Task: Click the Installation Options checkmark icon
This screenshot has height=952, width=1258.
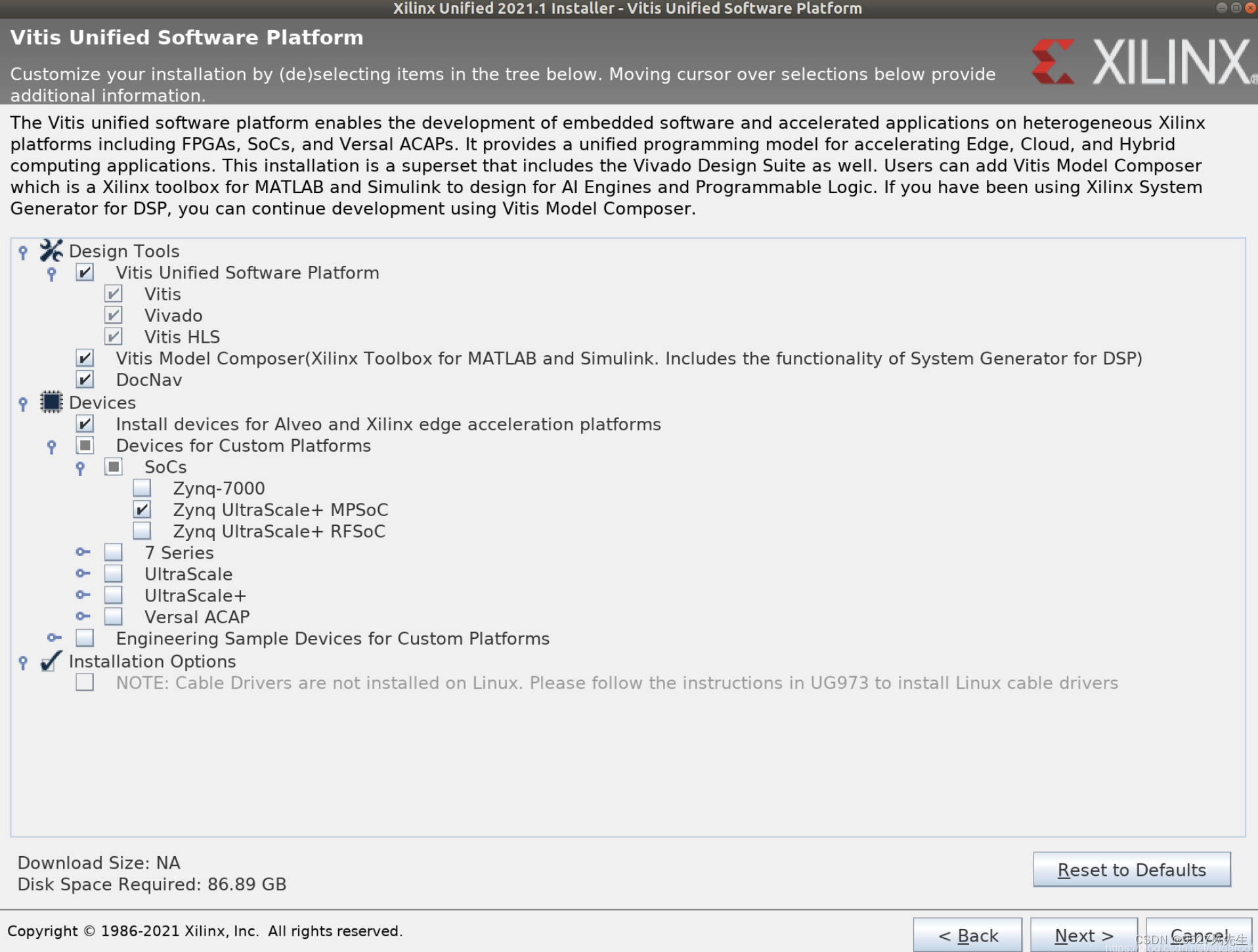Action: pyautogui.click(x=50, y=662)
